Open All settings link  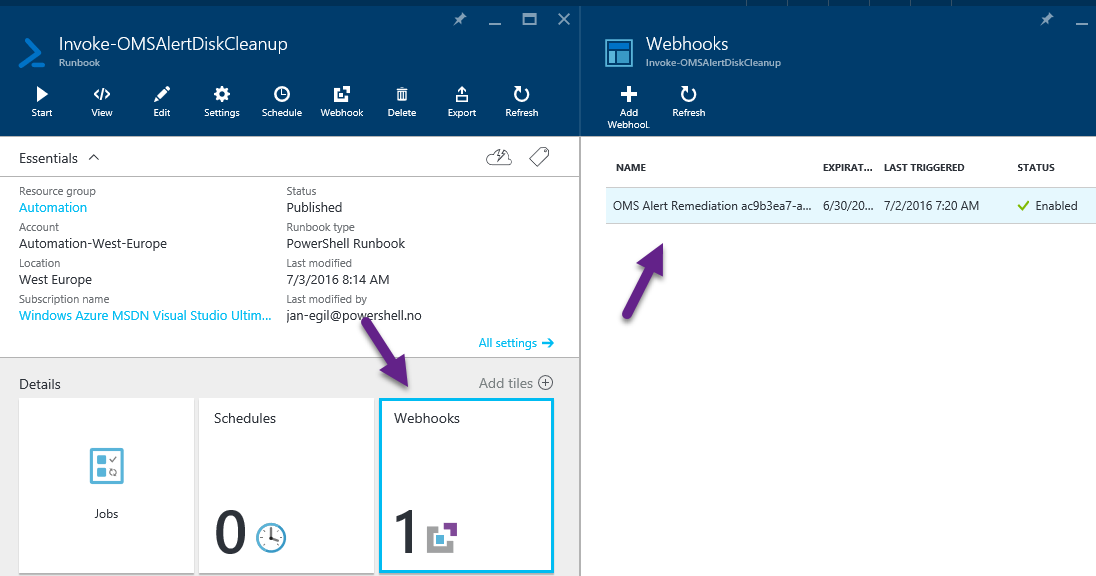click(515, 343)
